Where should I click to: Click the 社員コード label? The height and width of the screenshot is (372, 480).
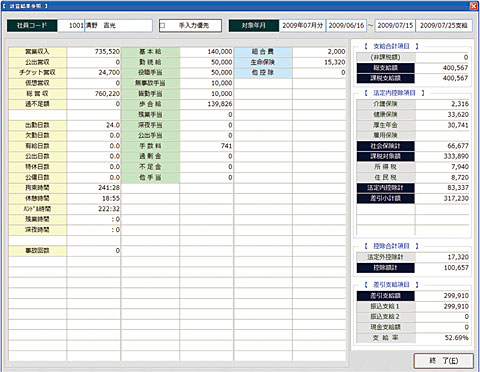coord(32,26)
